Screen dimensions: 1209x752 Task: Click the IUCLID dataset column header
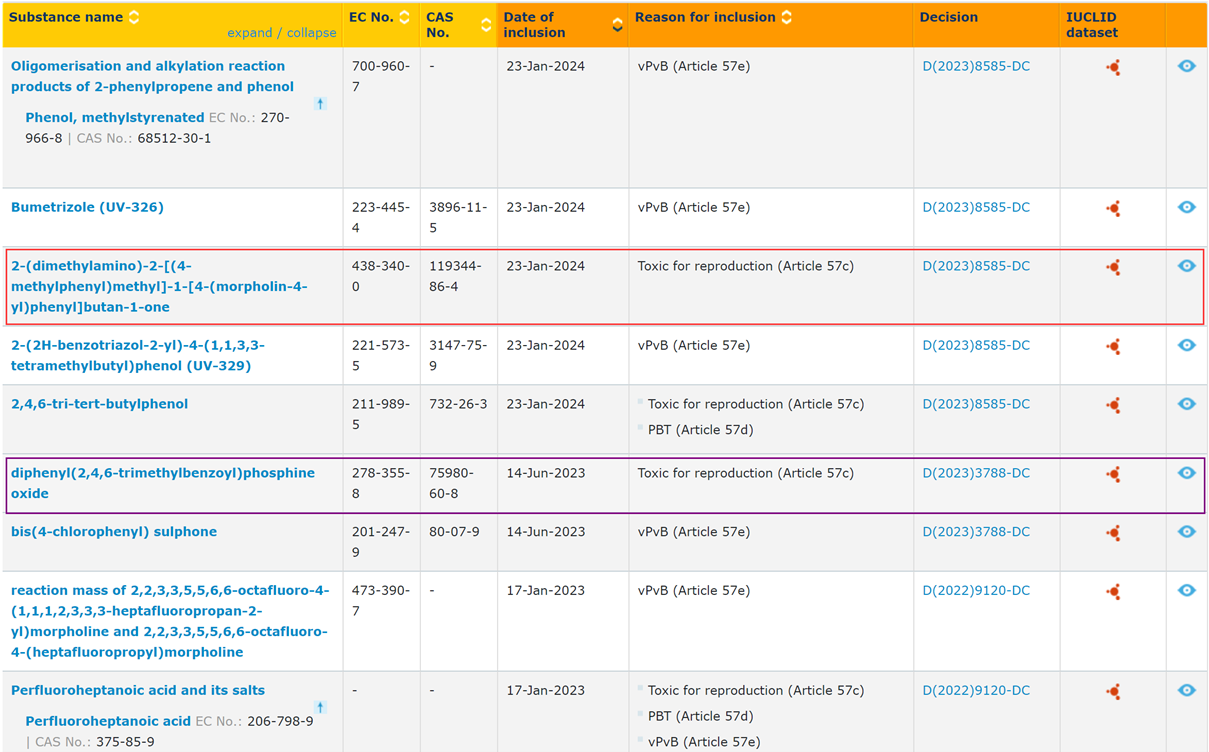(1092, 25)
